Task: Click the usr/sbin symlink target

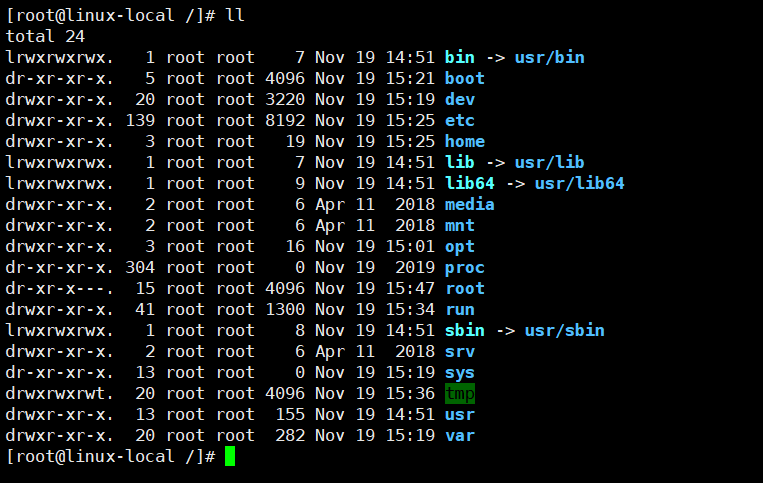Action: click(x=564, y=330)
